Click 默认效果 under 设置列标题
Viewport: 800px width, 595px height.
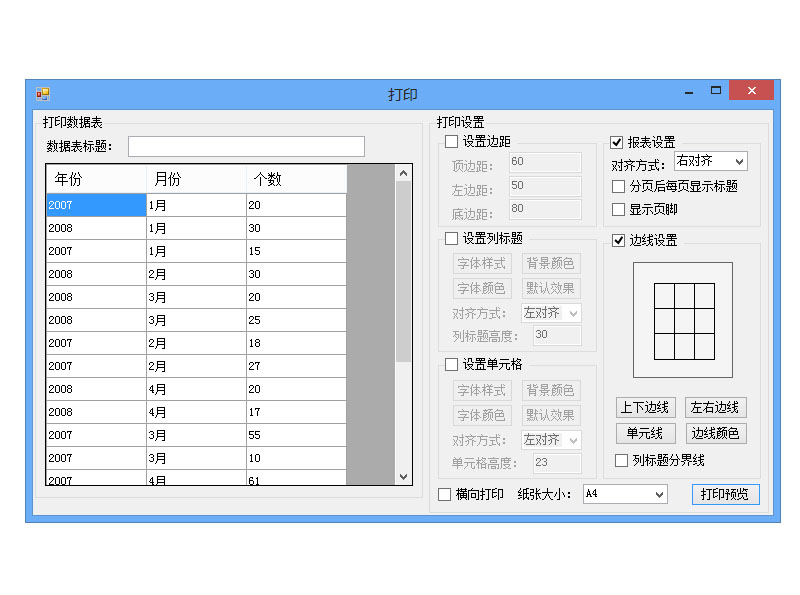pyautogui.click(x=551, y=288)
